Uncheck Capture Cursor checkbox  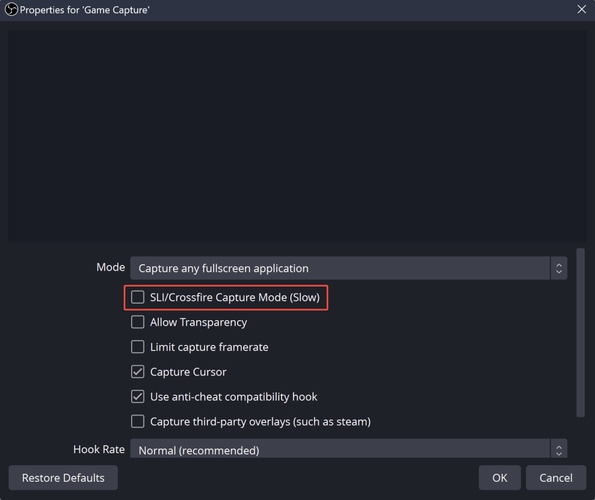137,372
